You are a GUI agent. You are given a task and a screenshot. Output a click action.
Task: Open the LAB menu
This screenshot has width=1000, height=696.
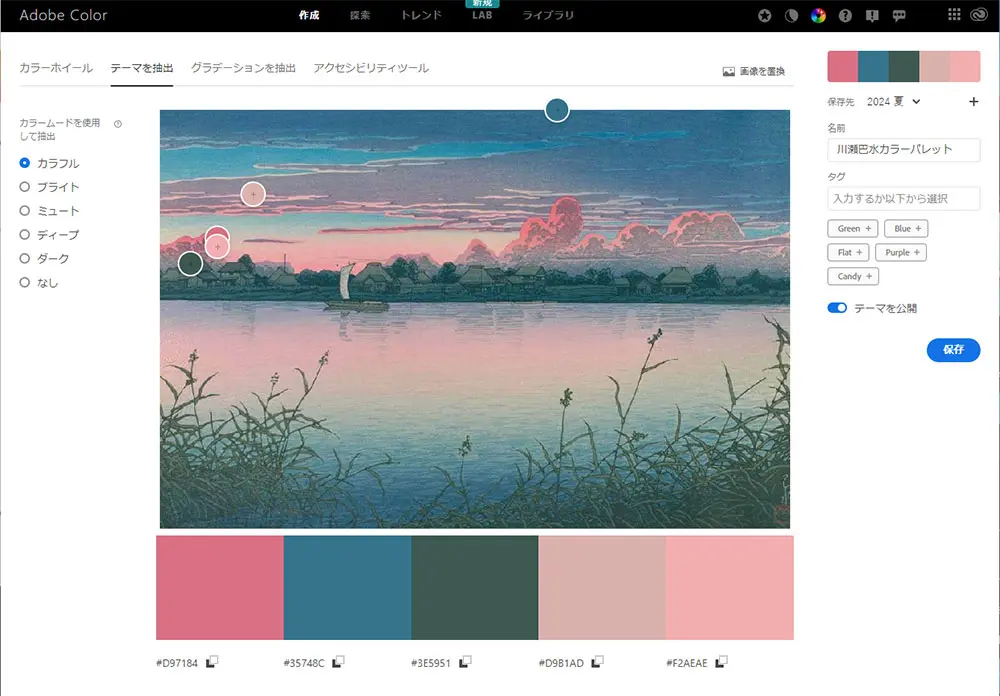(x=482, y=15)
